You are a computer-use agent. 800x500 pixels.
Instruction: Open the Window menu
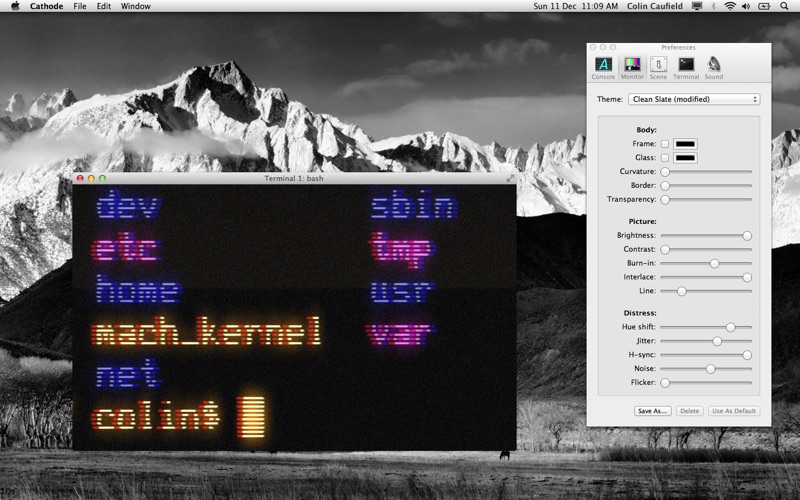coord(135,6)
